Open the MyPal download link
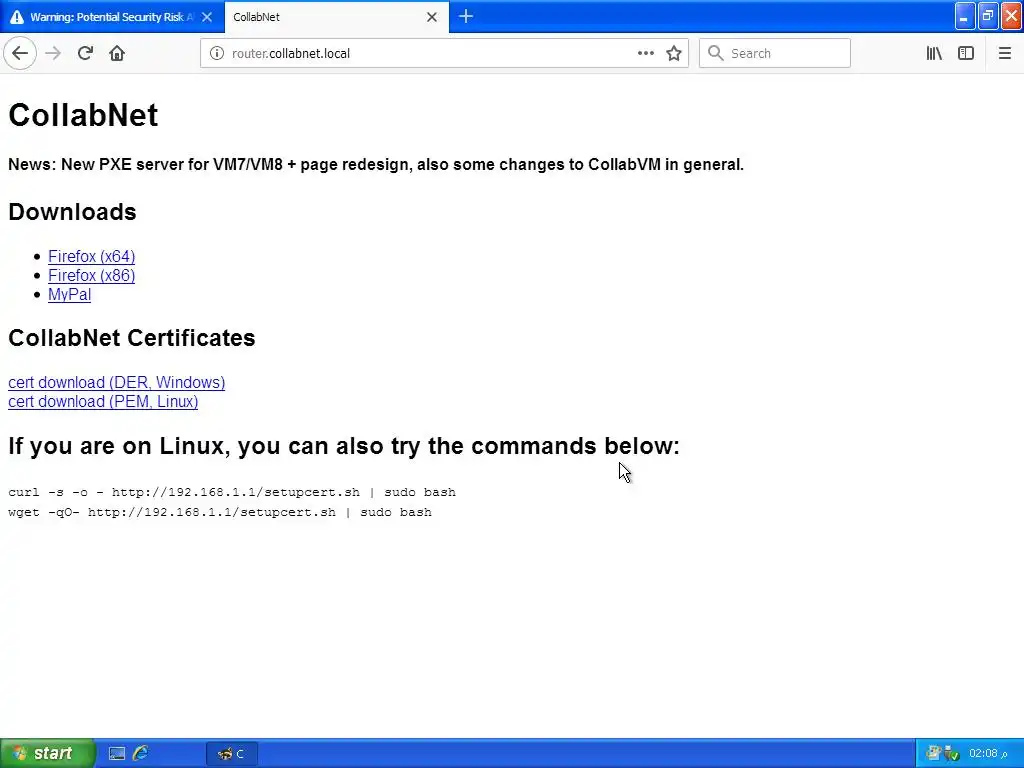This screenshot has width=1024, height=768. coord(69,295)
